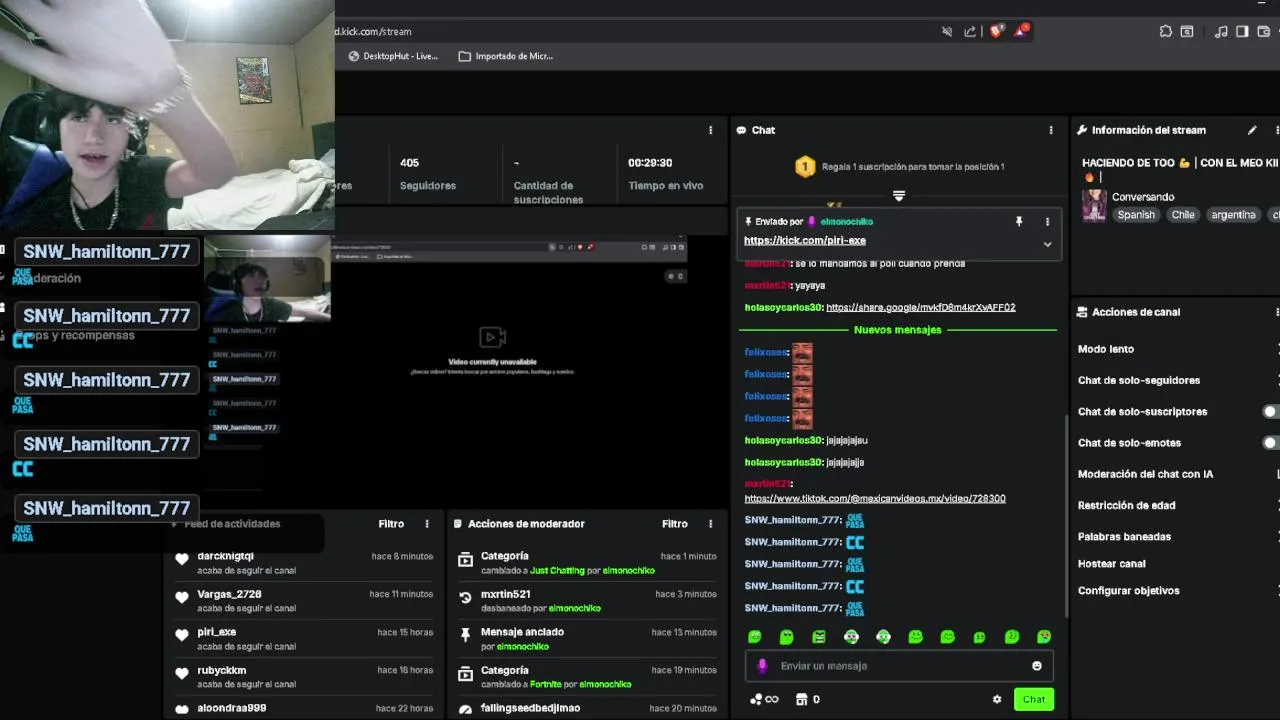The image size is (1280, 720).
Task: Click username elmonochiko on pinned message
Action: [x=846, y=222]
